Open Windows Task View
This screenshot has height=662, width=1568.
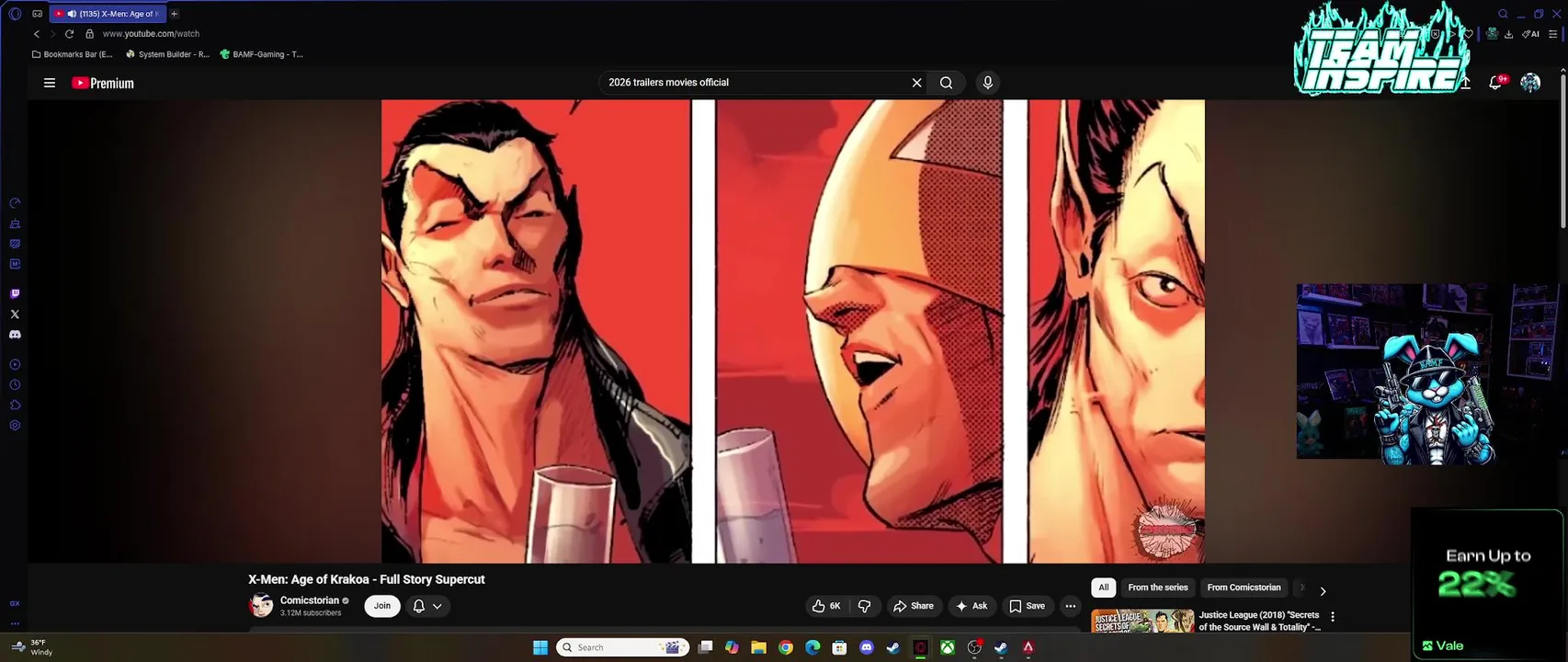(x=705, y=647)
